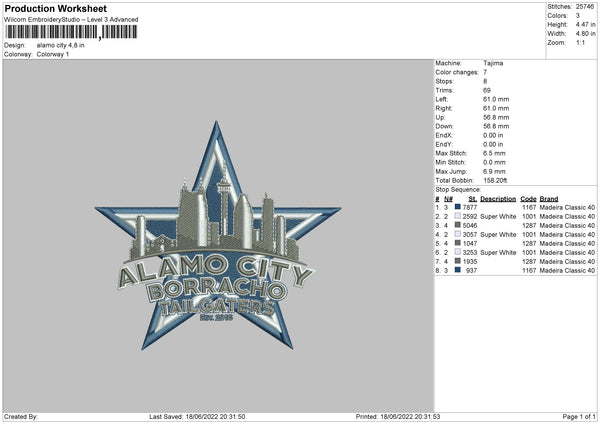This screenshot has width=600, height=424.
Task: Click the blue swatch beside stitch count 937
Action: [457, 270]
